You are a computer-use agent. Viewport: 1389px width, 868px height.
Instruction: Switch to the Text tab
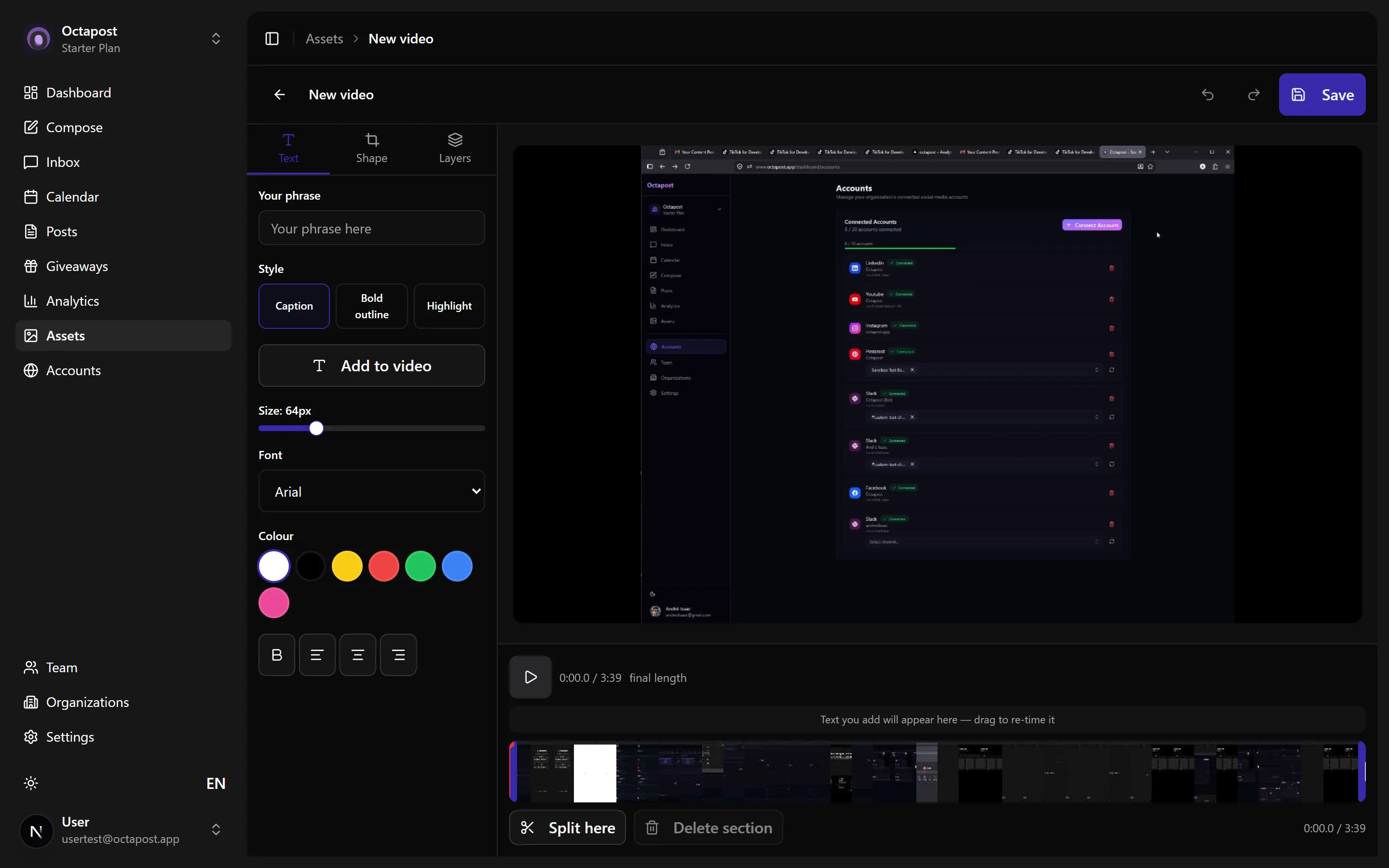point(288,149)
